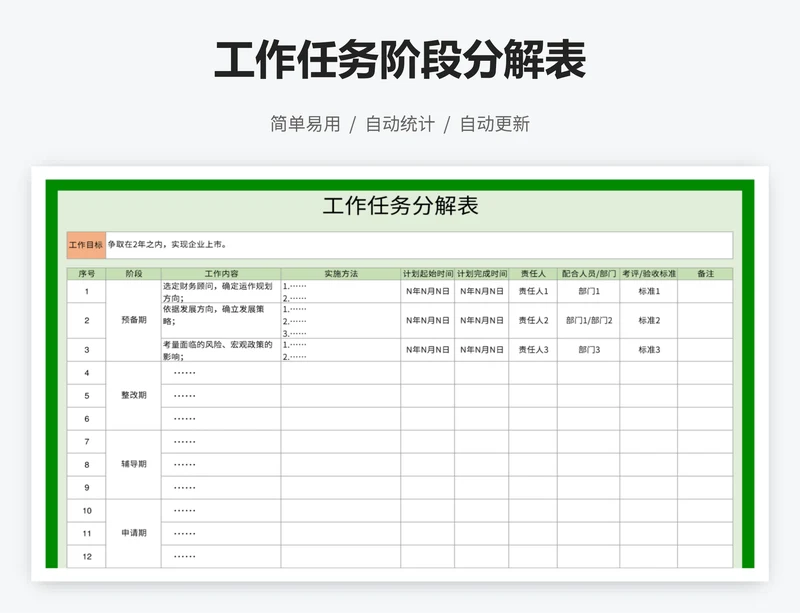Screen dimensions: 800x613
Task: Click the 责任人3 cell
Action: click(x=533, y=350)
